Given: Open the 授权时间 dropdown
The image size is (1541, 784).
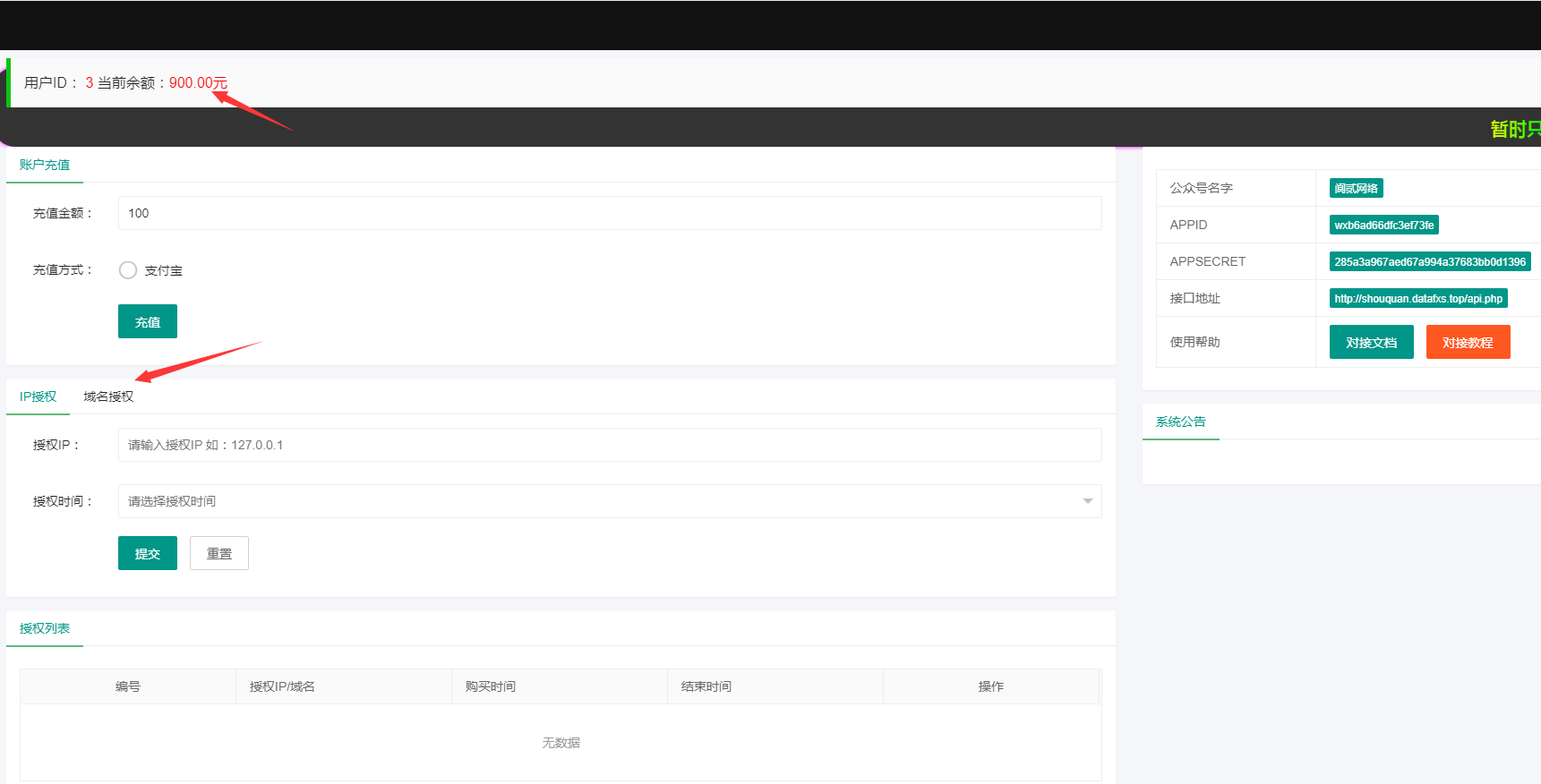Looking at the screenshot, I should 609,501.
